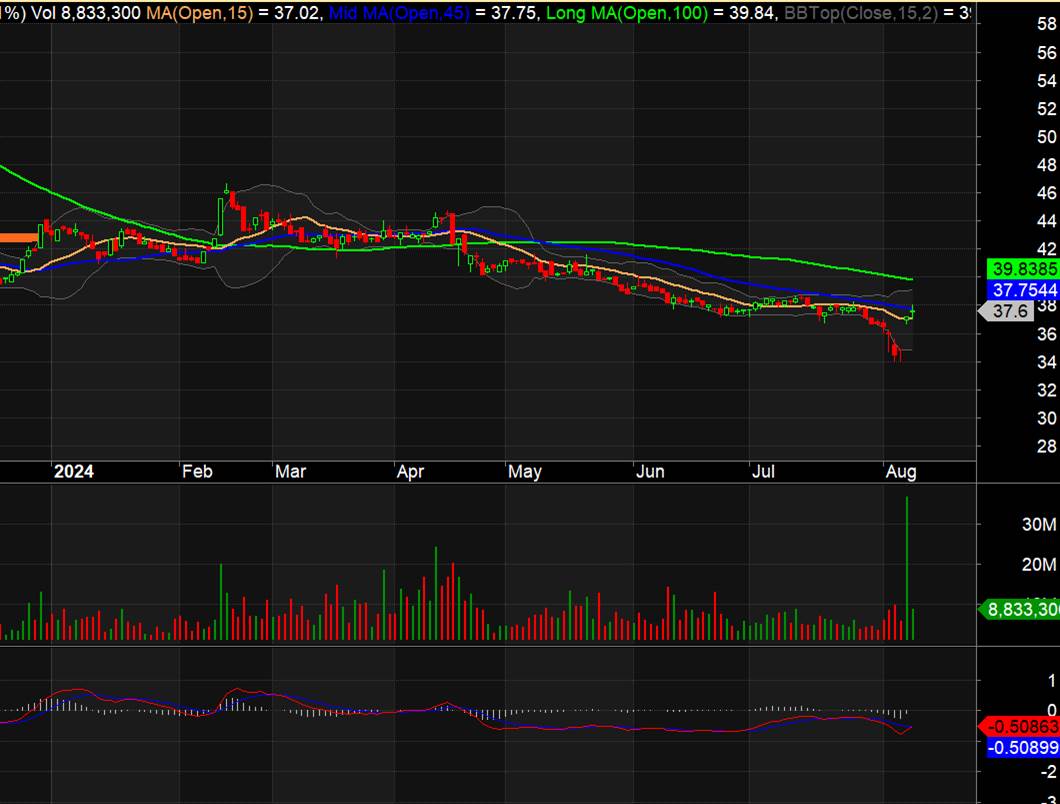Click the green 8,833,300 volume tag
Image resolution: width=1060 pixels, height=804 pixels.
pos(1022,609)
